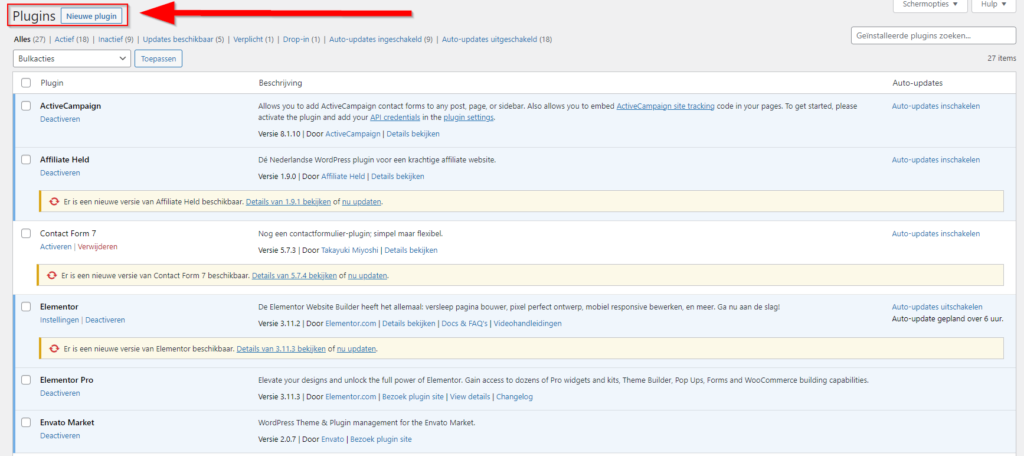Activate the Contact Form 7 plugin
1024x456 pixels.
click(55, 246)
